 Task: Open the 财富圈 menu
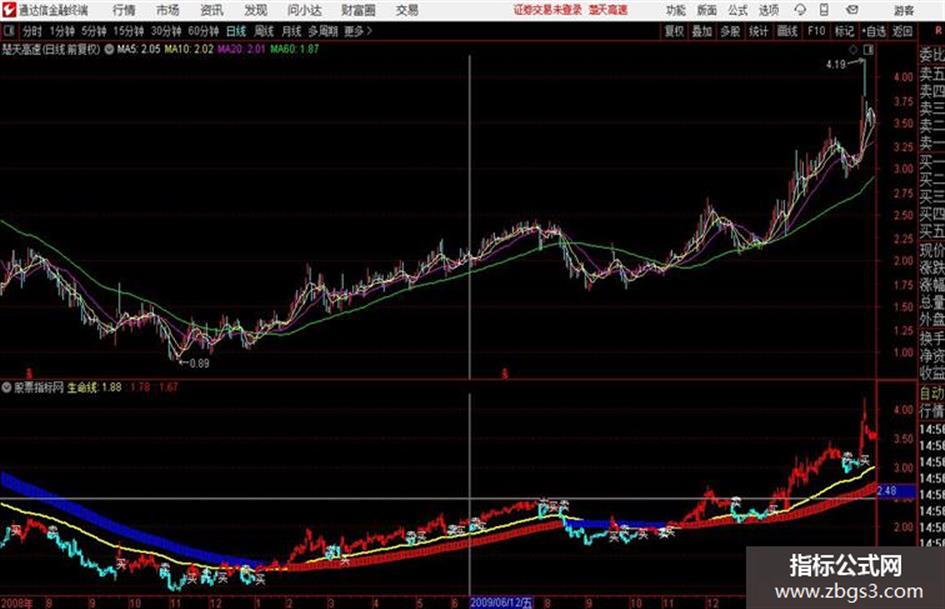(x=358, y=10)
